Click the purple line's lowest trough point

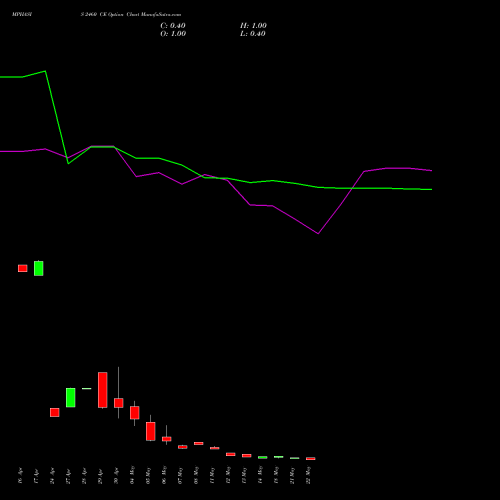tap(318, 234)
